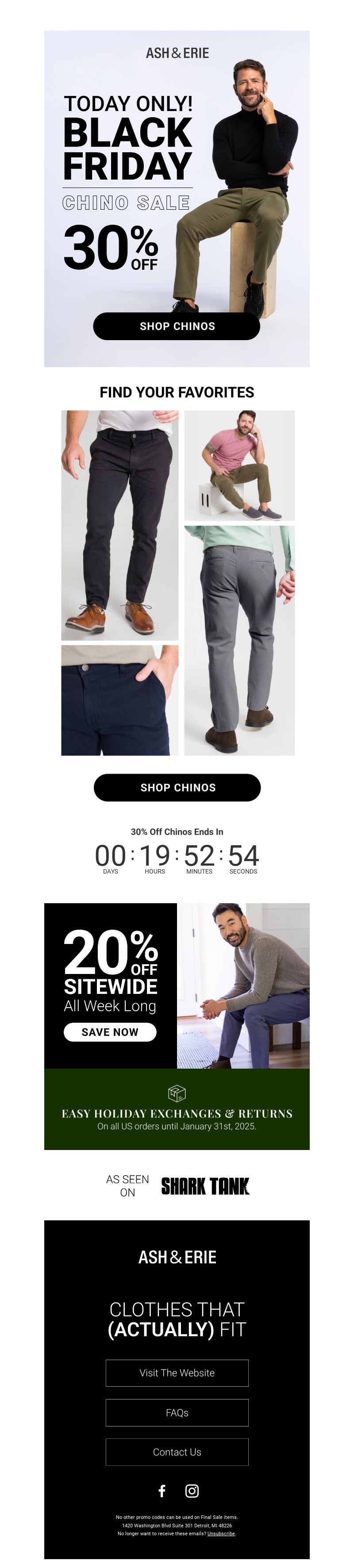This screenshot has width=354, height=1568.
Task: Click the exchanges box icon
Action: click(177, 1093)
